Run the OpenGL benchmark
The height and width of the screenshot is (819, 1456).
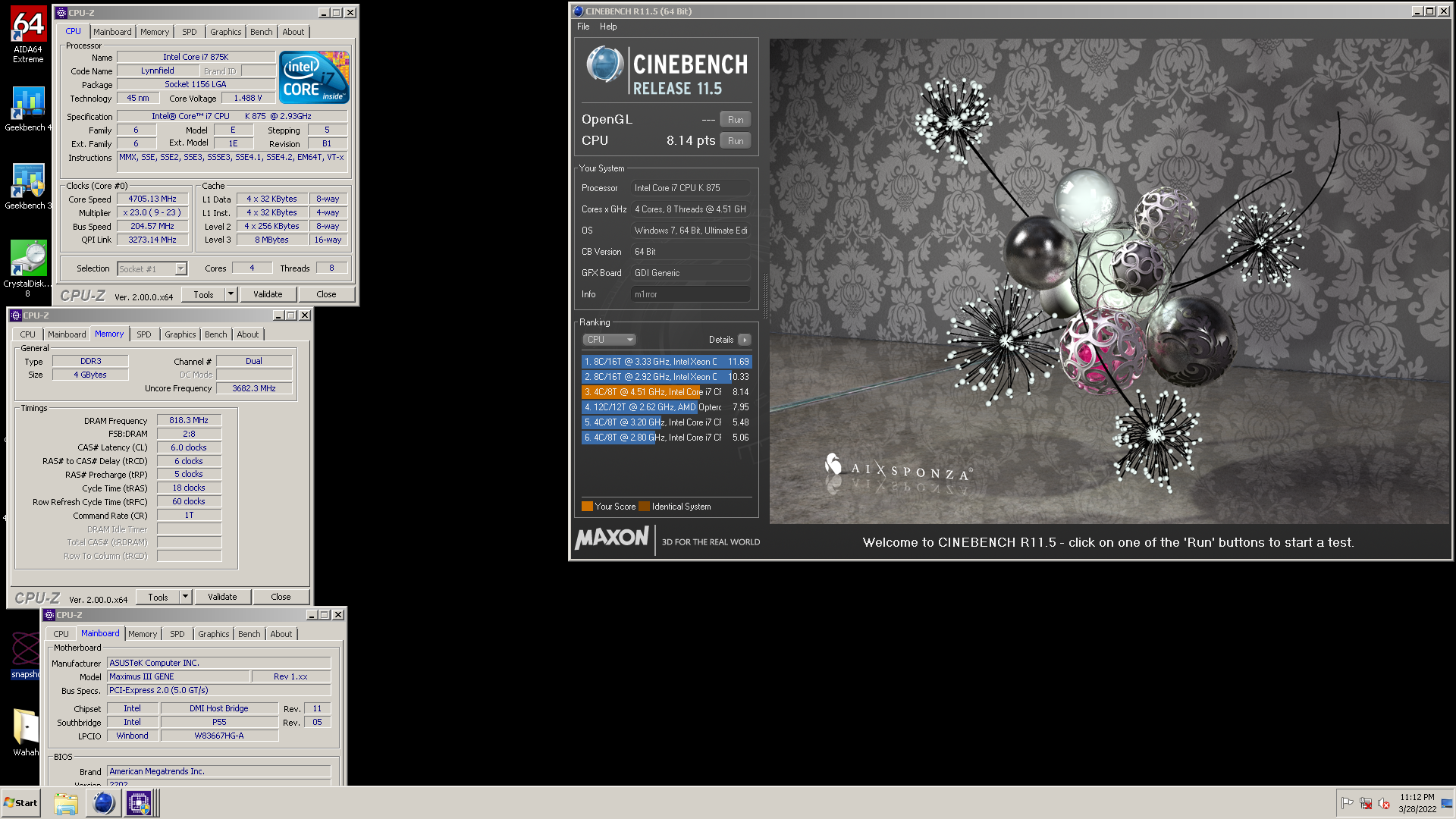pyautogui.click(x=736, y=120)
